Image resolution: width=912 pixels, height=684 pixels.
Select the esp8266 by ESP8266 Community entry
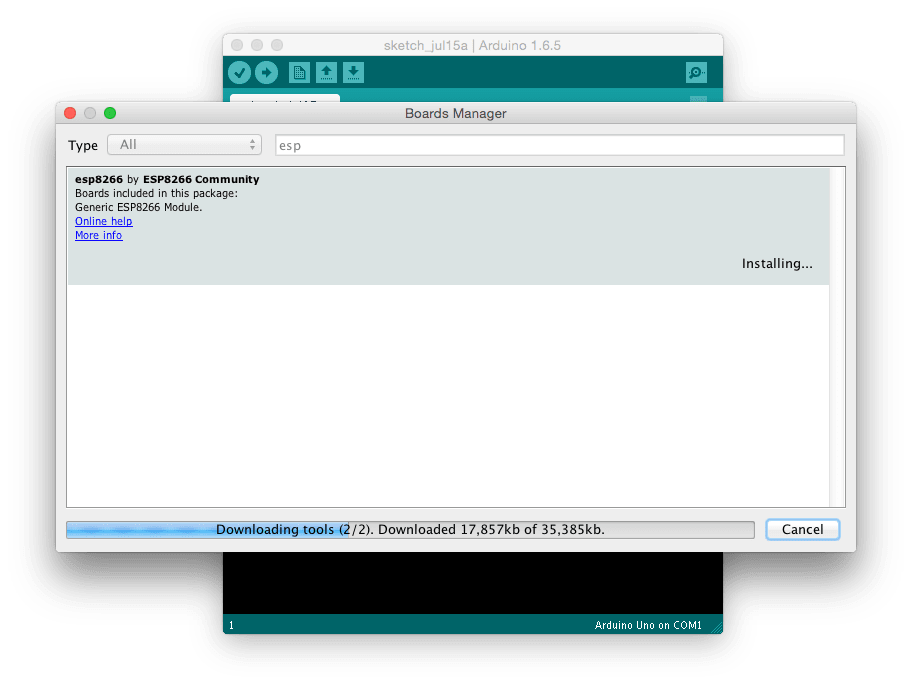[448, 226]
